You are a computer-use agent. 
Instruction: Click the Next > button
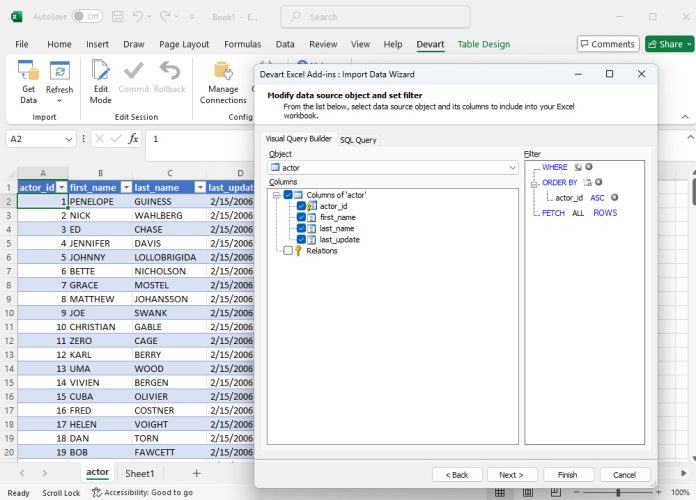tap(512, 474)
